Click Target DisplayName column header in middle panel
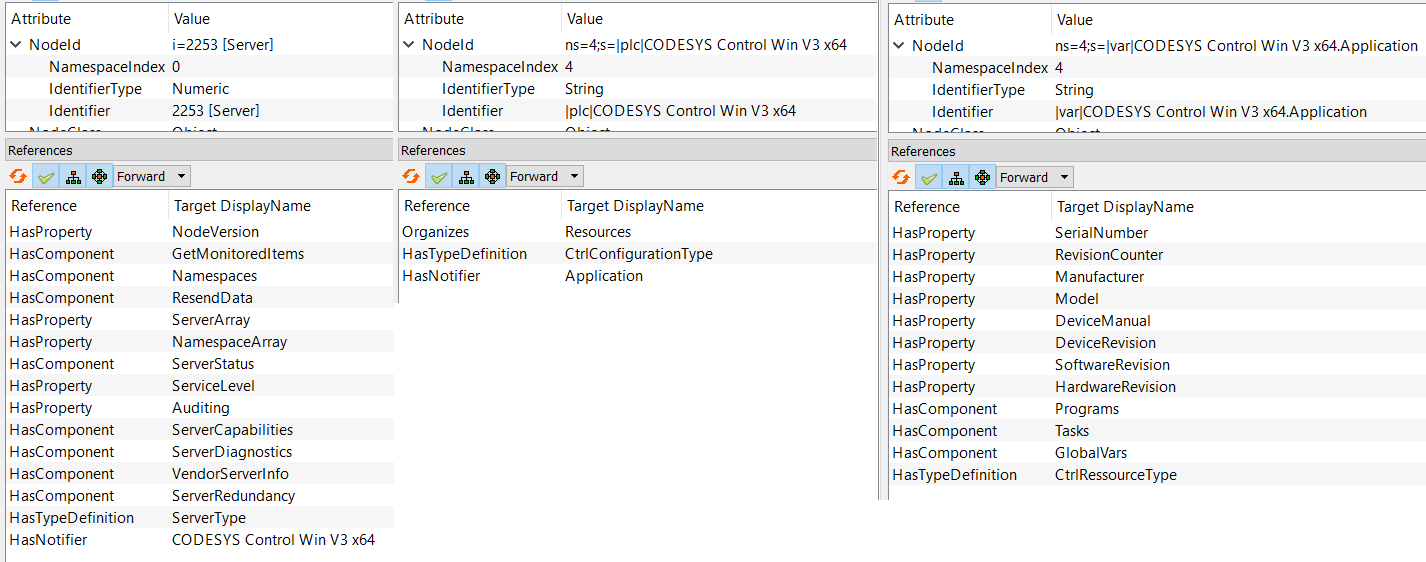This screenshot has height=562, width=1426. click(635, 206)
